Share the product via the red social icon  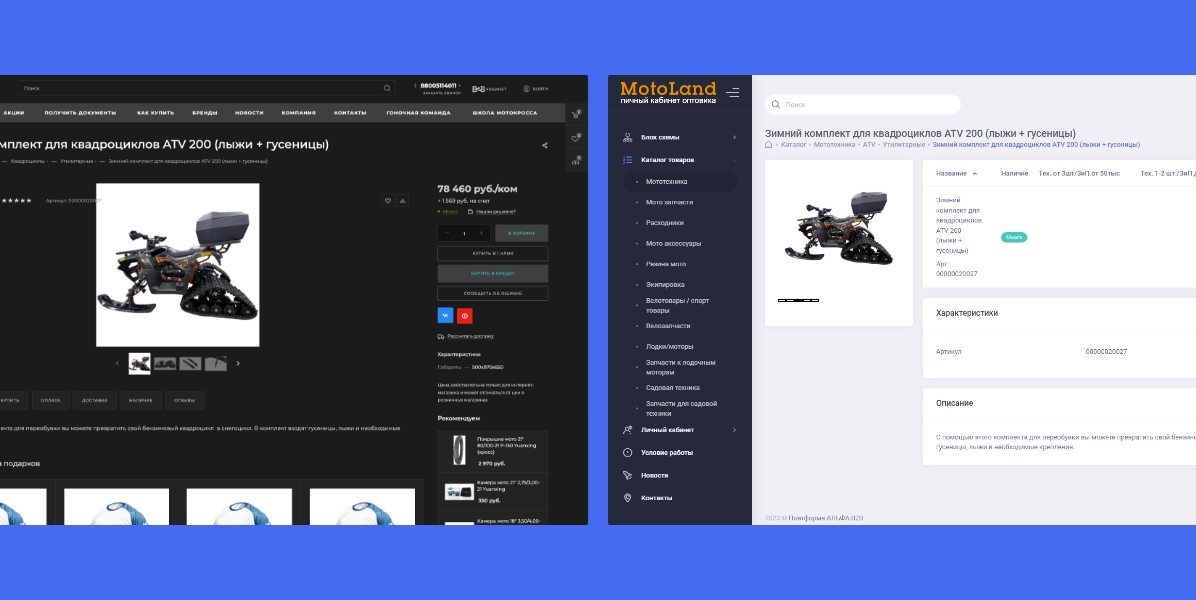[465, 315]
